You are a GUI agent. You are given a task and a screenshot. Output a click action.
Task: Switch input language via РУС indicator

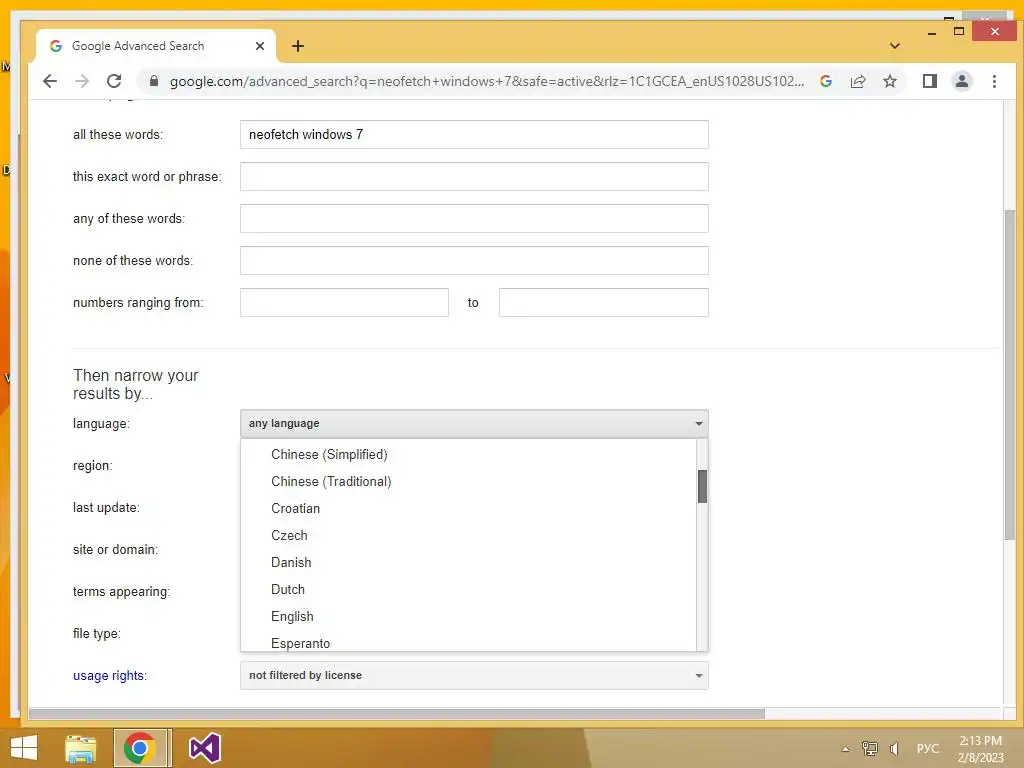click(927, 748)
